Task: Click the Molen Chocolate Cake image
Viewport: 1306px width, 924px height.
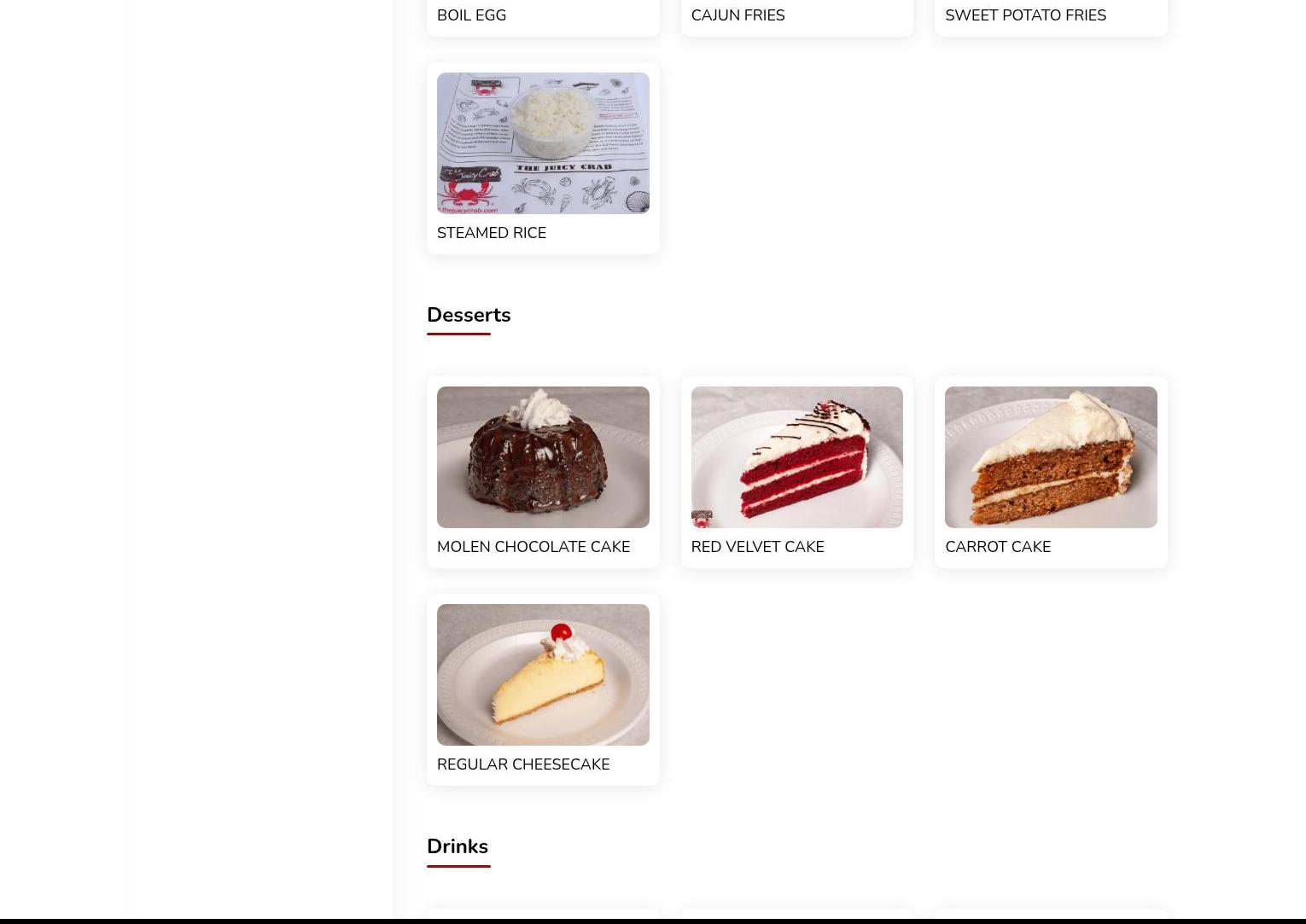Action: pyautogui.click(x=543, y=457)
